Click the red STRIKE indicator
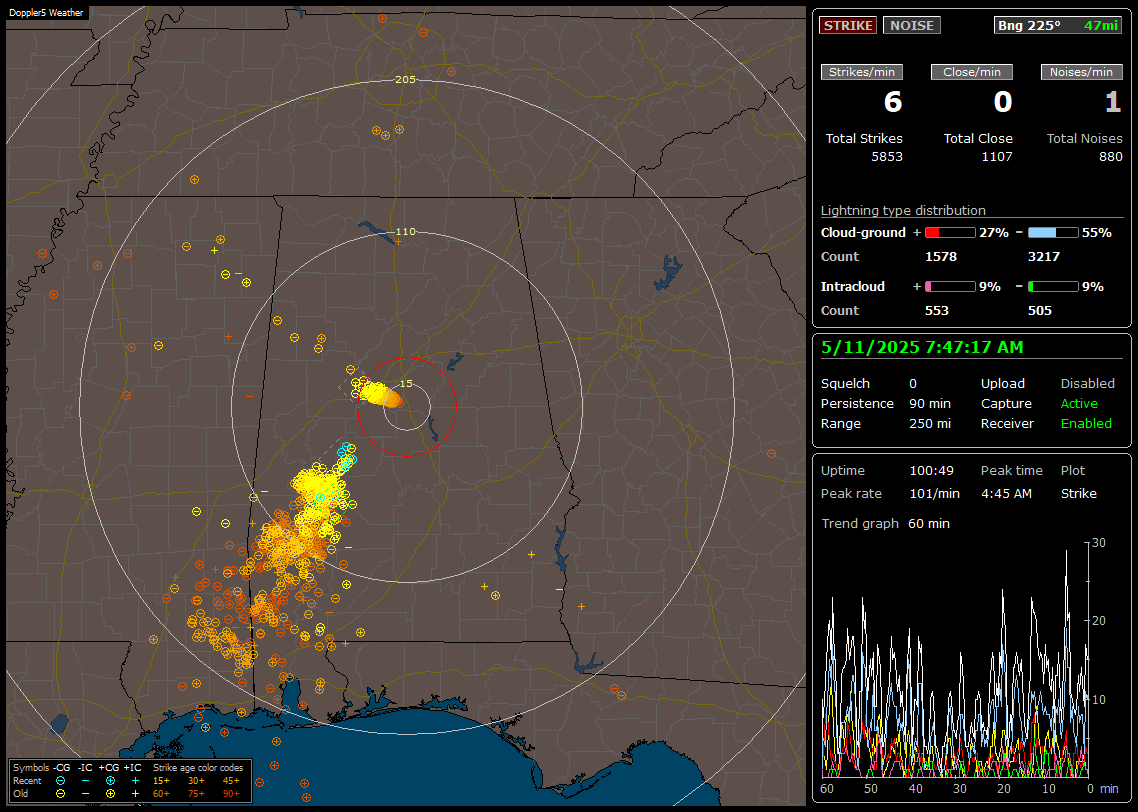 (848, 25)
